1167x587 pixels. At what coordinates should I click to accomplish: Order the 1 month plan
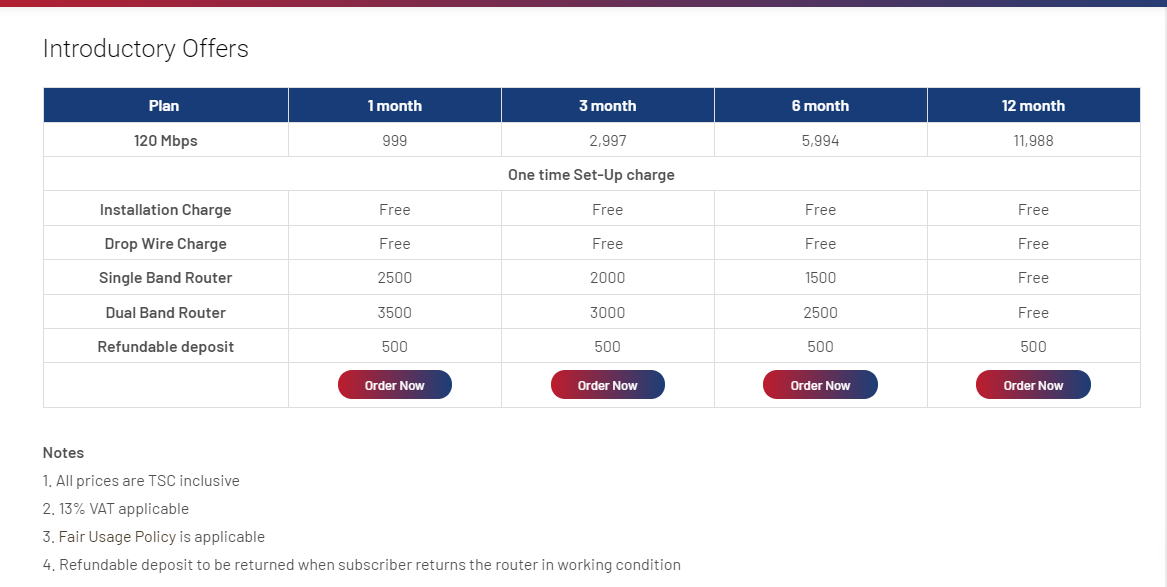(394, 385)
